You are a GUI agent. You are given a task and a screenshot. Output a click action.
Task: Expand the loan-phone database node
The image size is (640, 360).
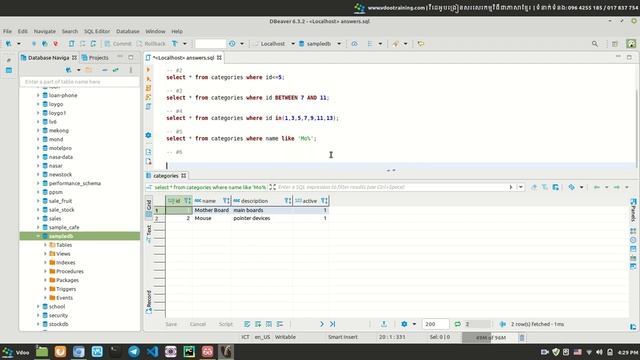(x=38, y=95)
